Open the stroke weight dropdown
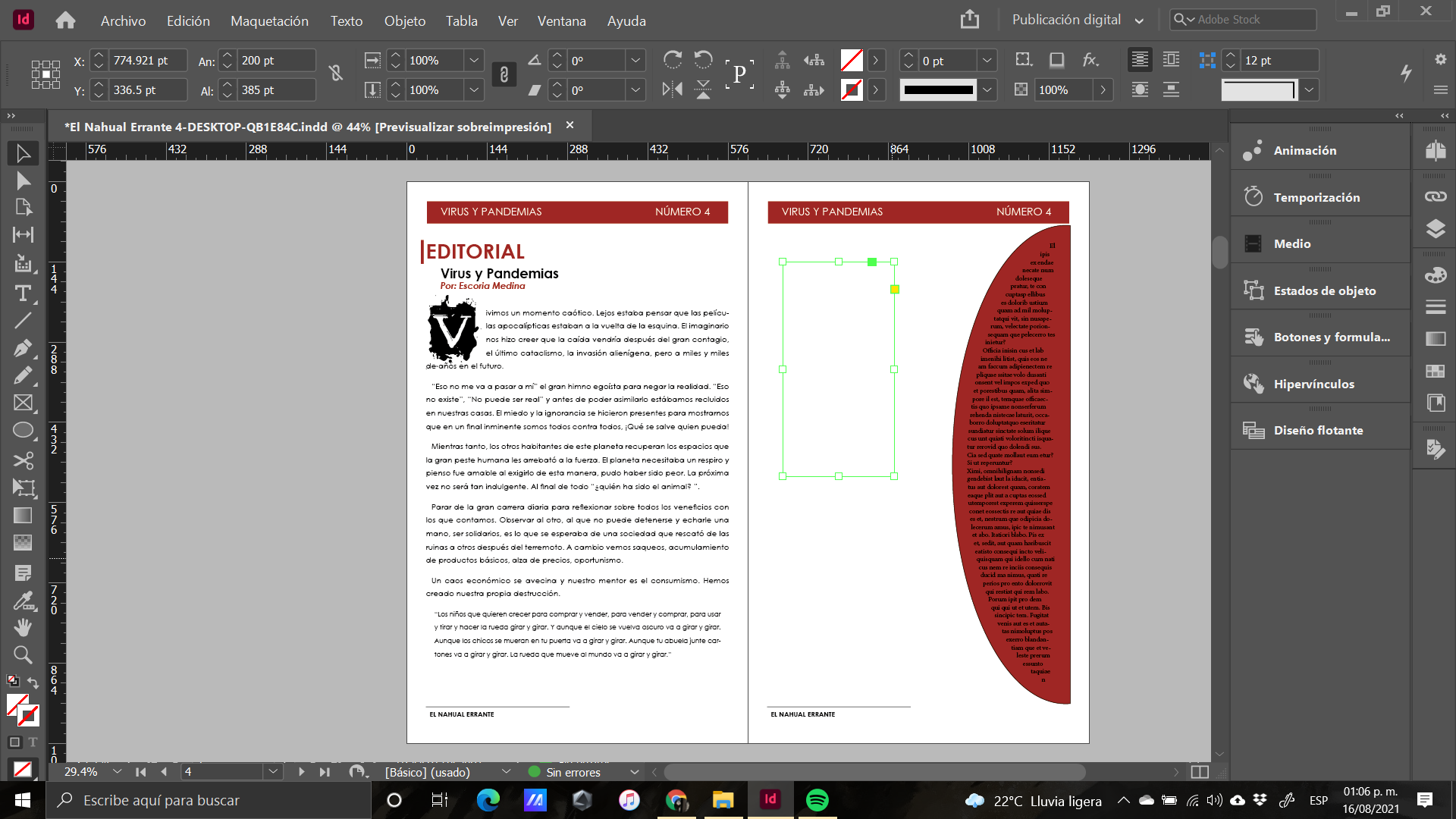Image resolution: width=1456 pixels, height=819 pixels. click(x=987, y=60)
